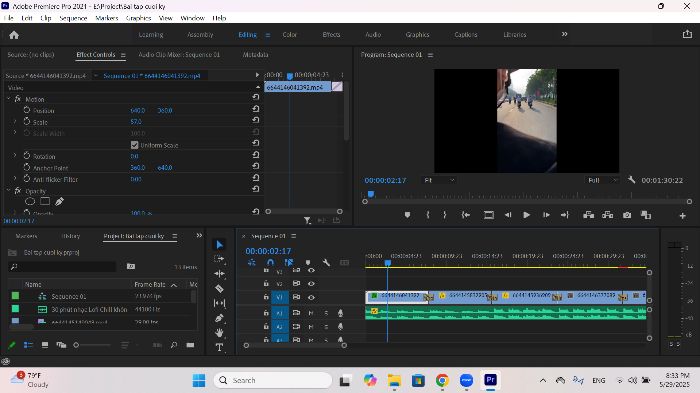
Task: Switch Project panel to List View
Action: point(28,345)
